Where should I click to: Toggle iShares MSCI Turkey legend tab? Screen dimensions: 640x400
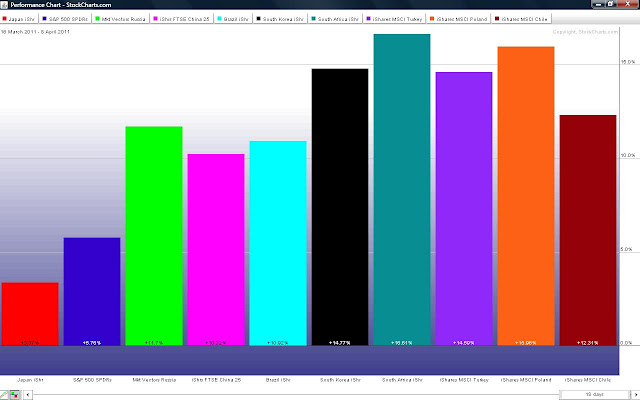[x=395, y=19]
